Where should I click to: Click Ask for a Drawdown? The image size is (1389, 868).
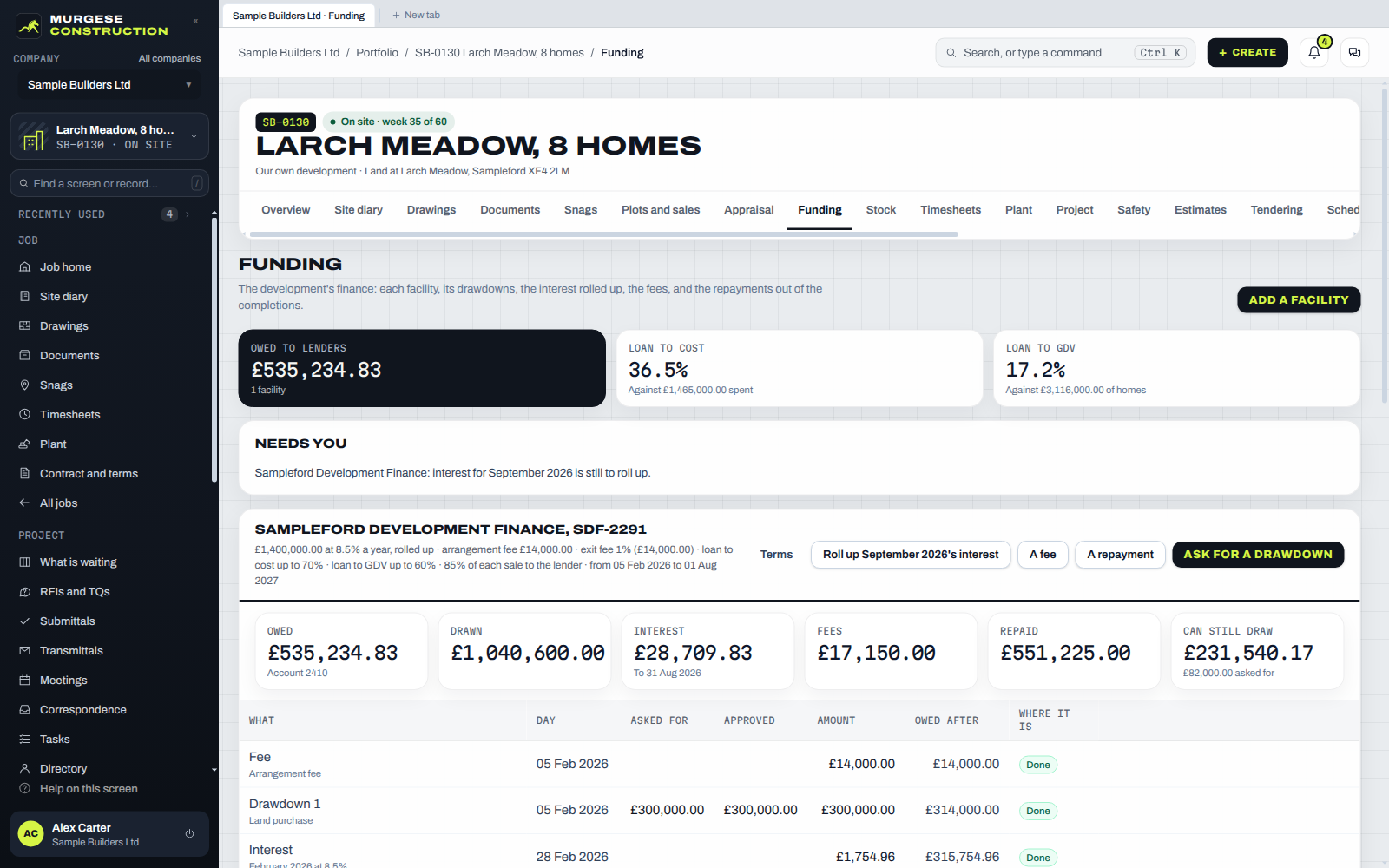pyautogui.click(x=1258, y=555)
